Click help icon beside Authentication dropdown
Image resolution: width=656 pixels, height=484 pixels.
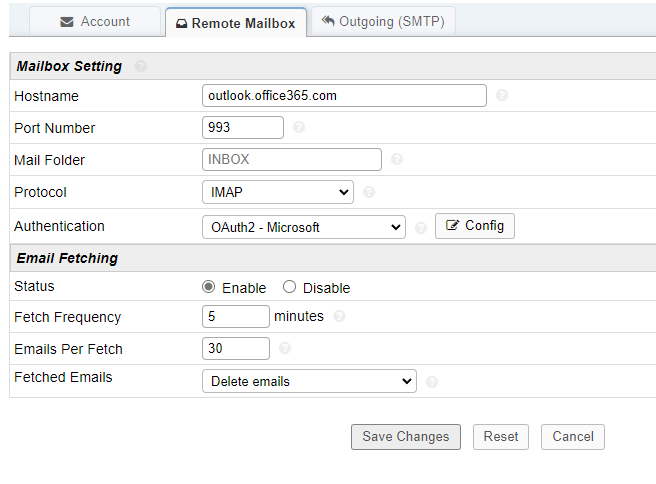pos(421,228)
